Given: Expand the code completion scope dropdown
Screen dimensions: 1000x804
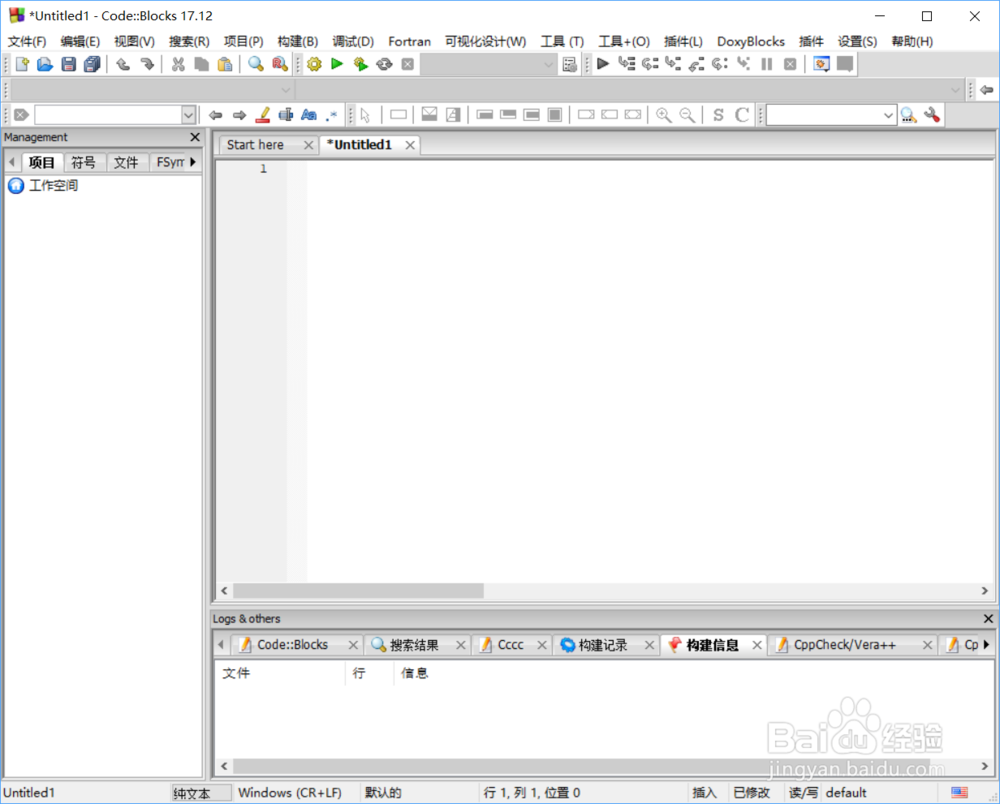Looking at the screenshot, I should coord(286,90).
